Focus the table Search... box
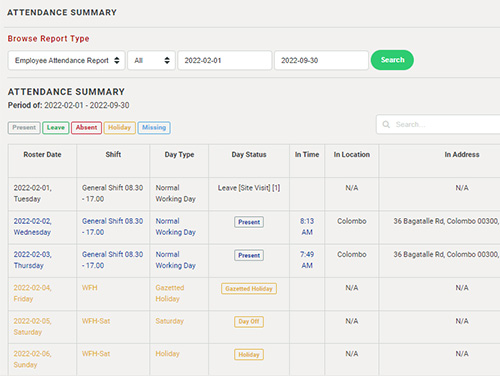 (438, 124)
